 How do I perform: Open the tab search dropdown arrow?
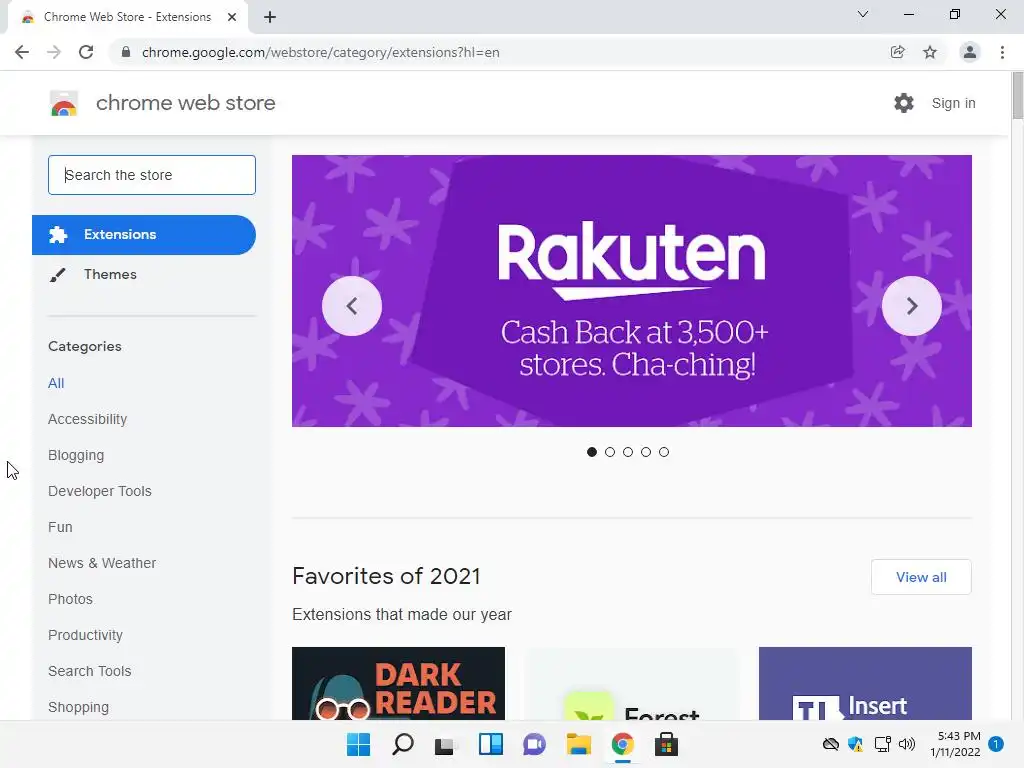[x=863, y=14]
